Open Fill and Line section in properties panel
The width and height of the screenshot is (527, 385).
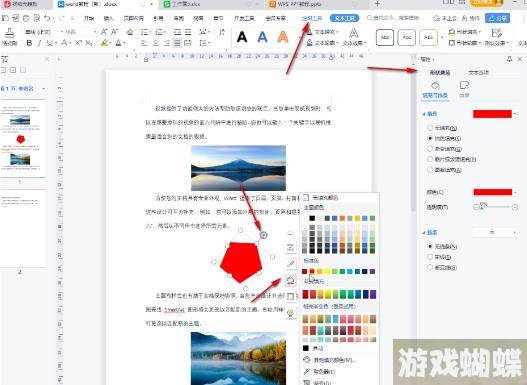435,89
